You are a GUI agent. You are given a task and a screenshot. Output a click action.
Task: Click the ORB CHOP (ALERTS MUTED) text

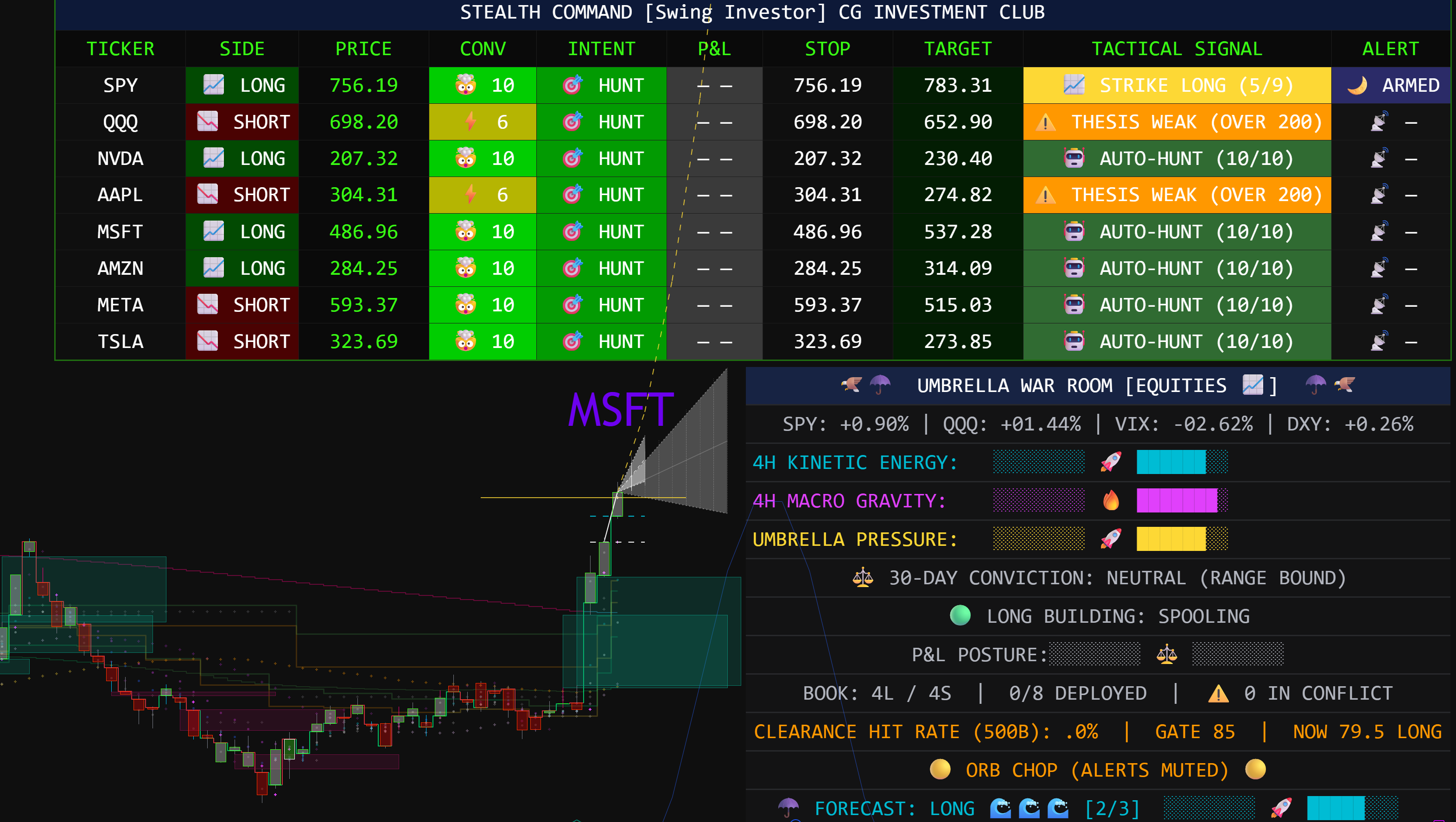[1097, 770]
